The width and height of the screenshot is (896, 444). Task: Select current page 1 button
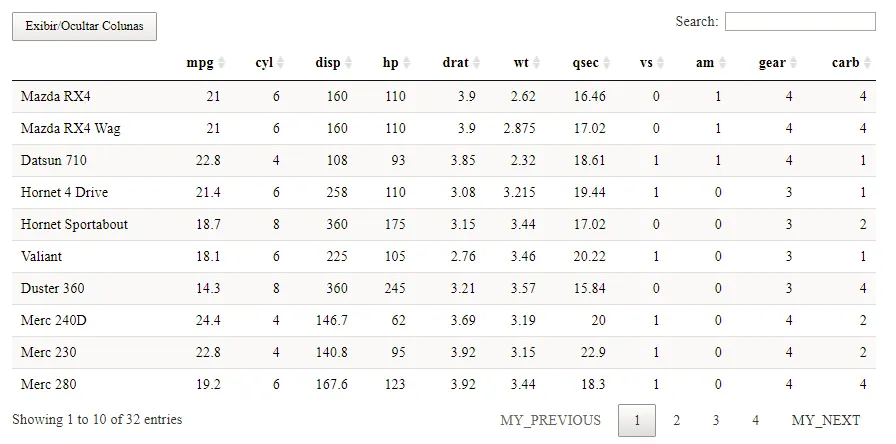637,421
